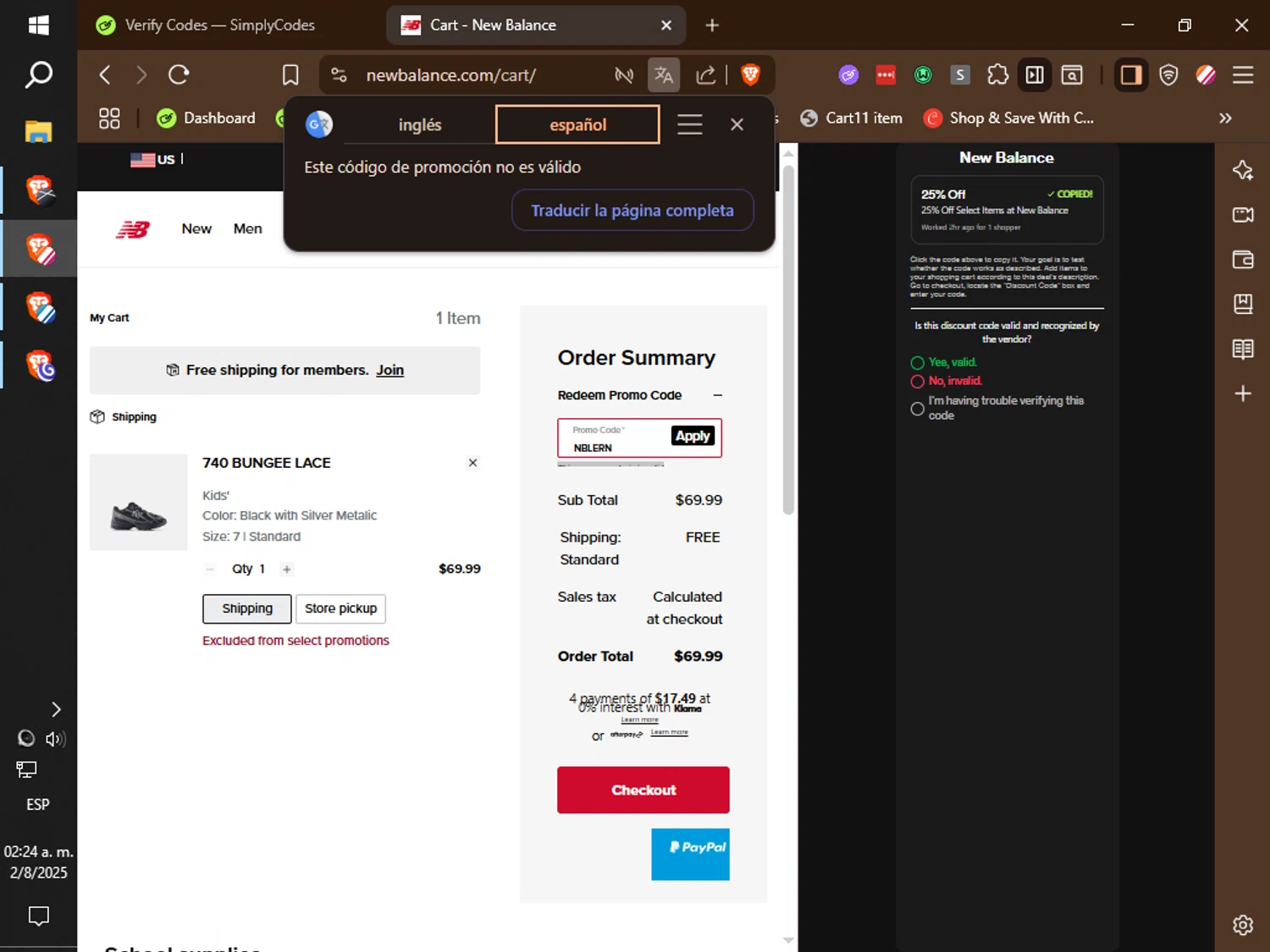Open the Windows Start menu
The width and height of the screenshot is (1270, 952).
[38, 25]
